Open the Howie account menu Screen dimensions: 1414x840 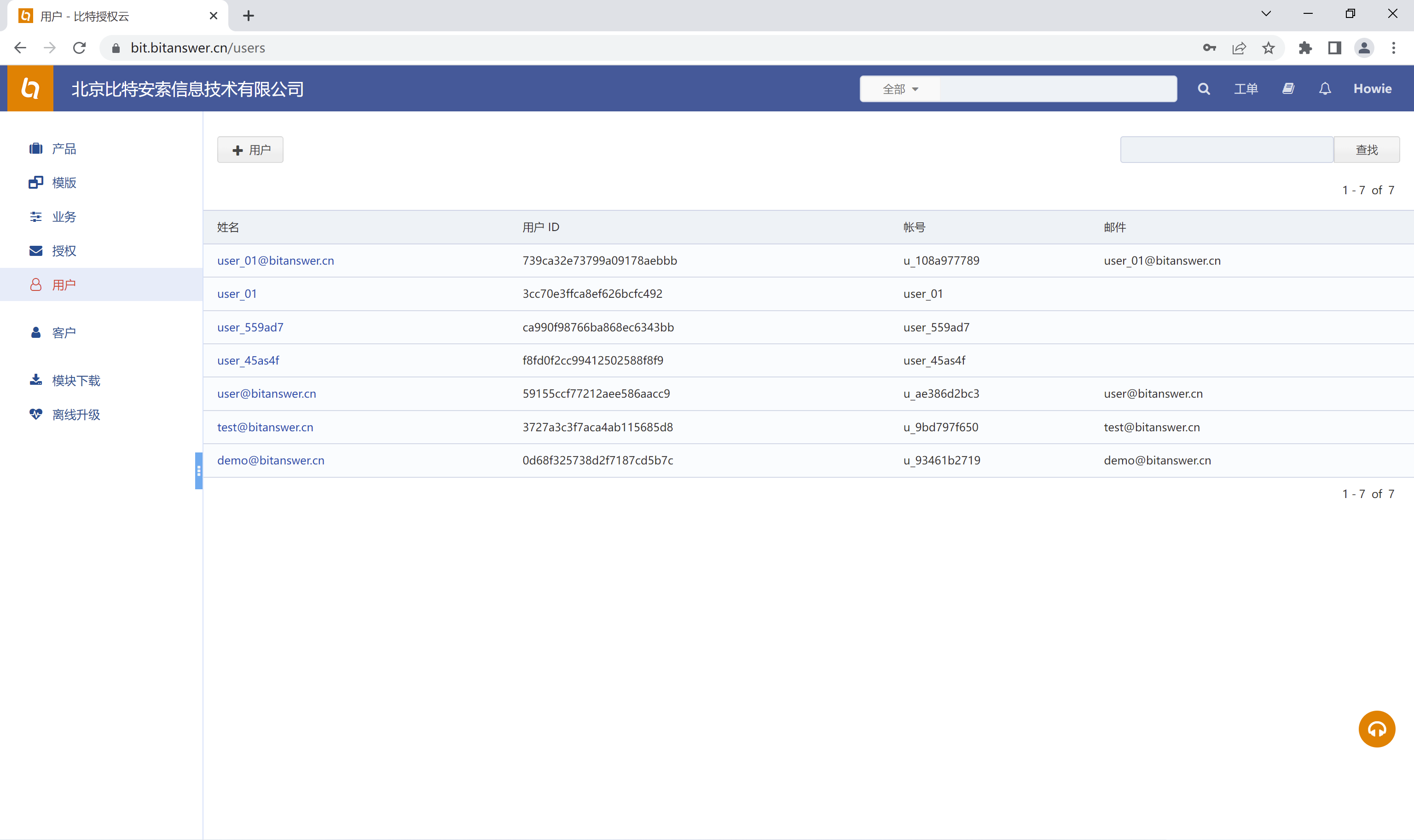tap(1372, 89)
